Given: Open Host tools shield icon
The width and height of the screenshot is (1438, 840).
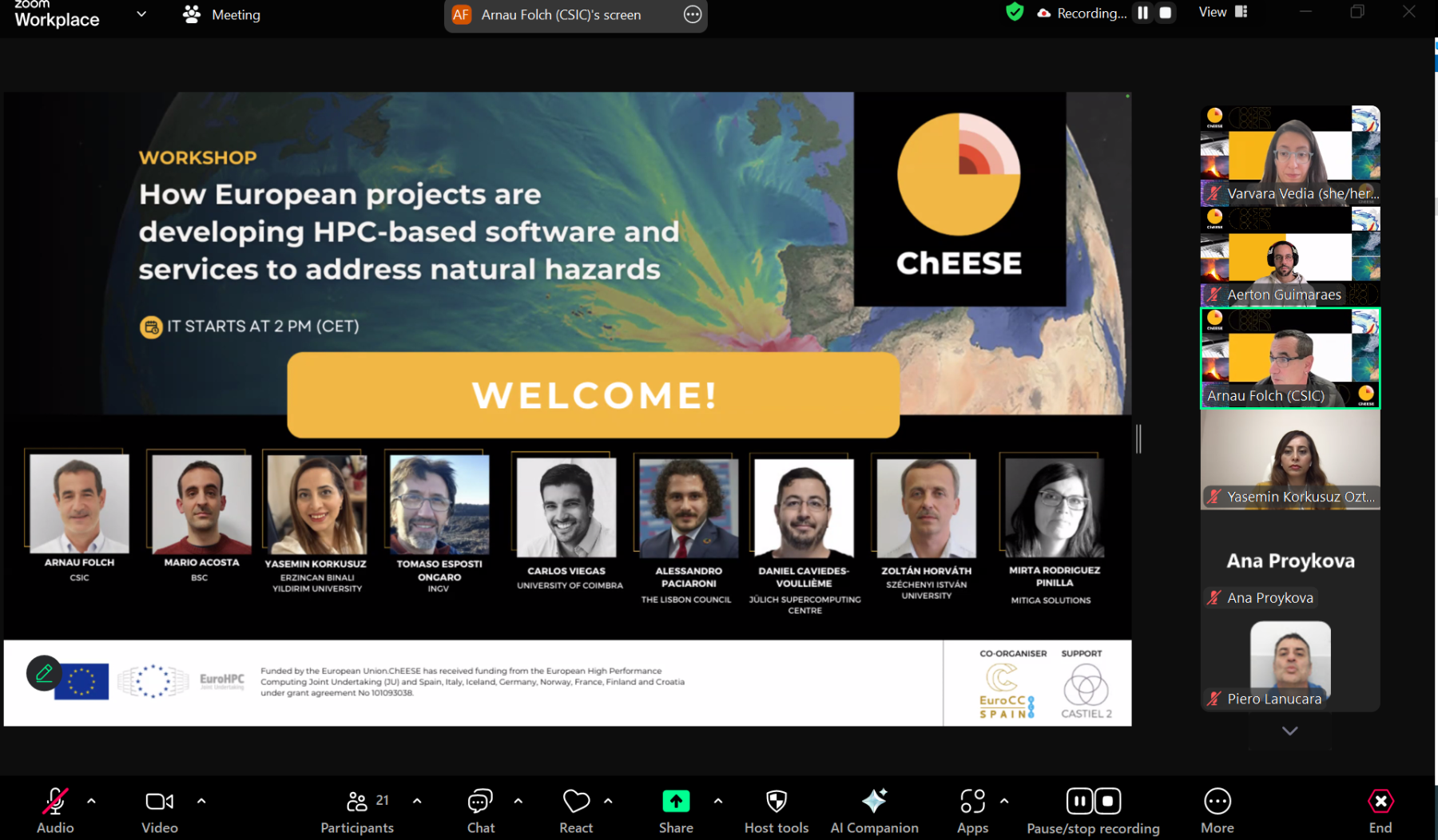Looking at the screenshot, I should 777,810.
